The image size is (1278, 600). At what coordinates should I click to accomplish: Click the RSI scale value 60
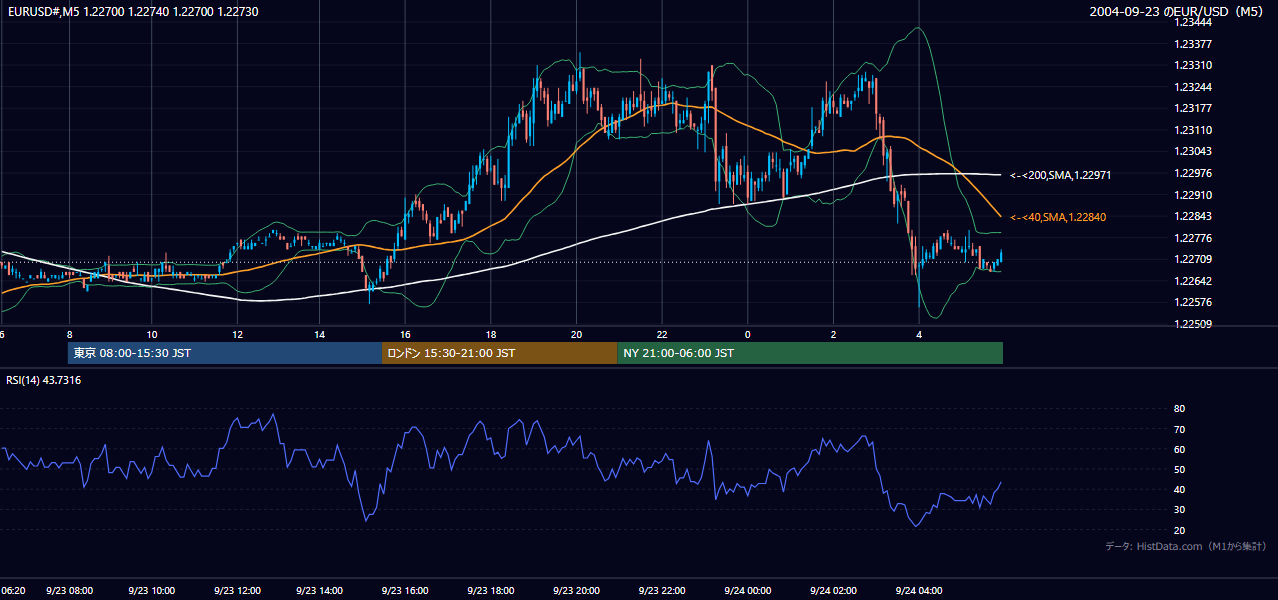tap(1179, 449)
